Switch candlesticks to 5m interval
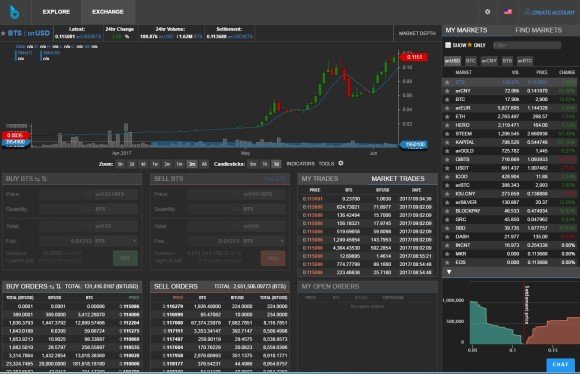 coord(253,164)
